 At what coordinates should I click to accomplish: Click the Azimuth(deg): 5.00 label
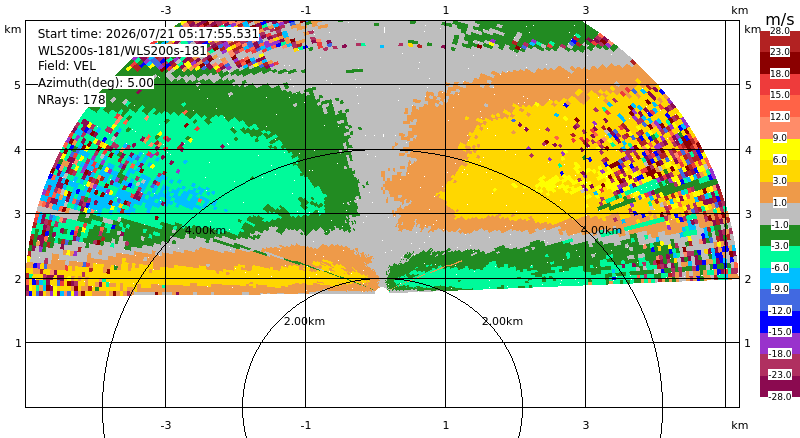95,83
